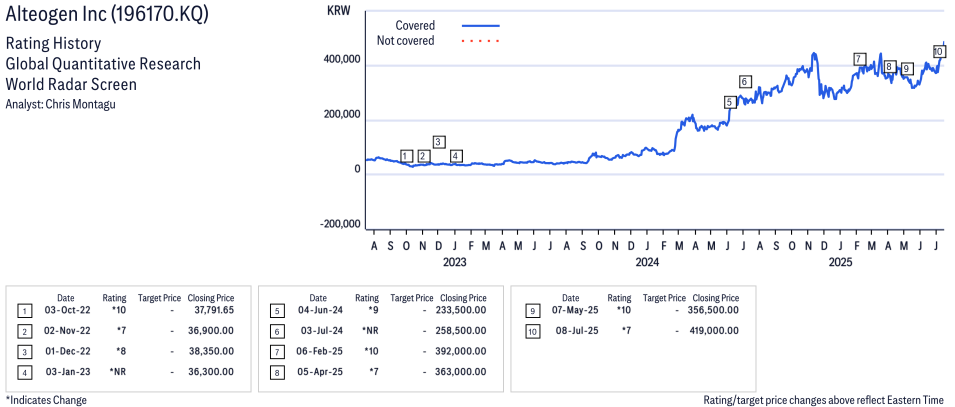This screenshot has width=955, height=407.
Task: Click the KRW axis unit label
Action: pyautogui.click(x=338, y=11)
